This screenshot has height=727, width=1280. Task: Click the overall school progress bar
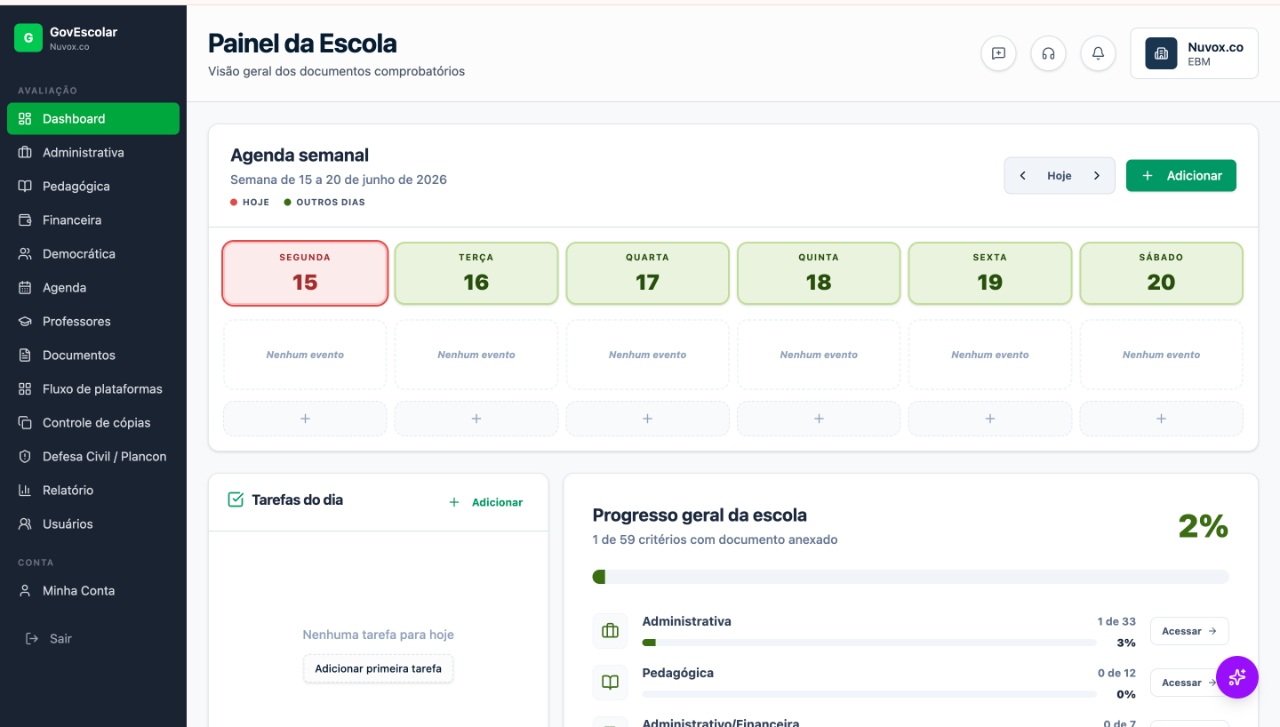(911, 577)
